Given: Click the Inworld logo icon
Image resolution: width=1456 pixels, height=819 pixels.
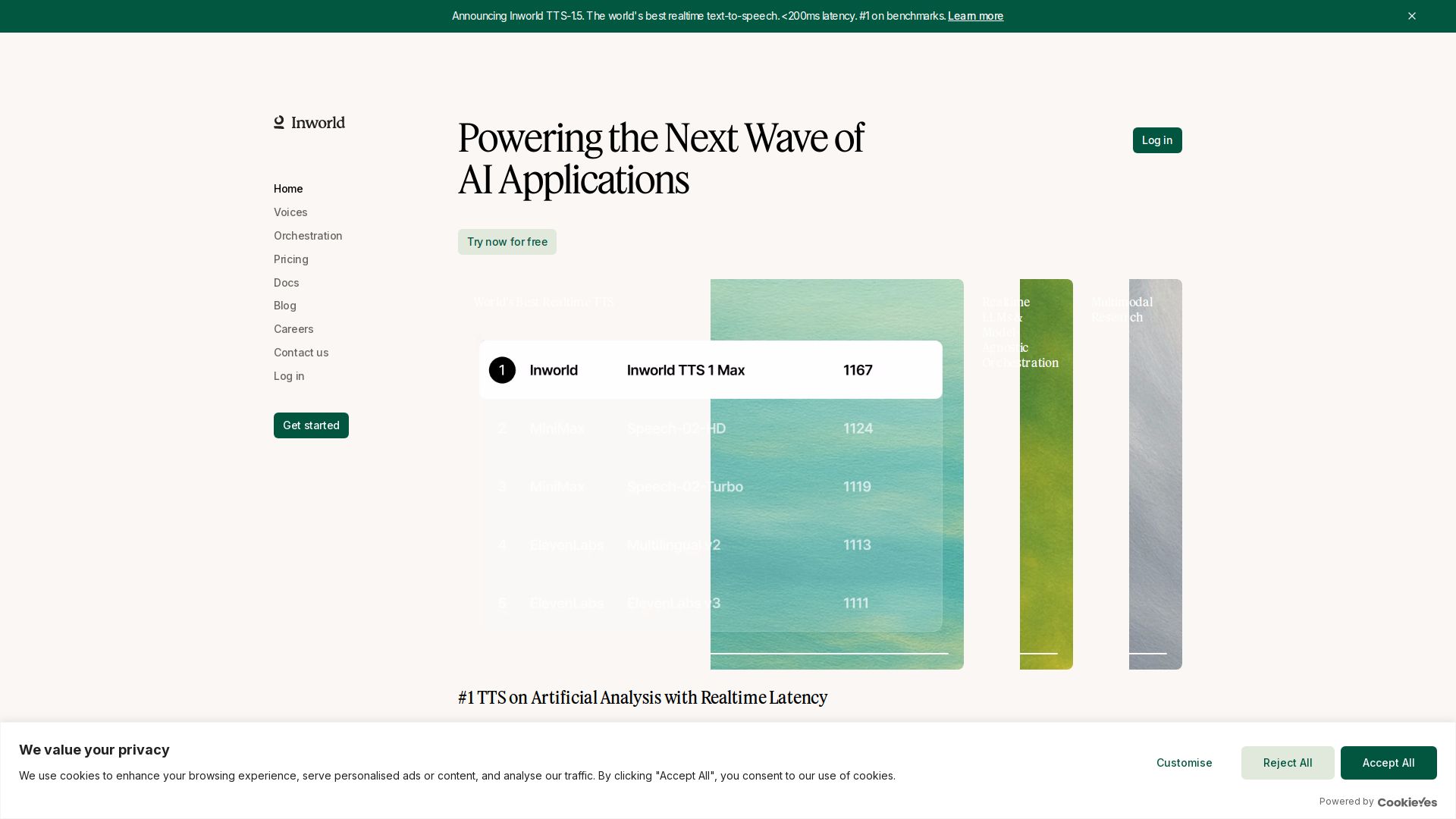Looking at the screenshot, I should [279, 123].
